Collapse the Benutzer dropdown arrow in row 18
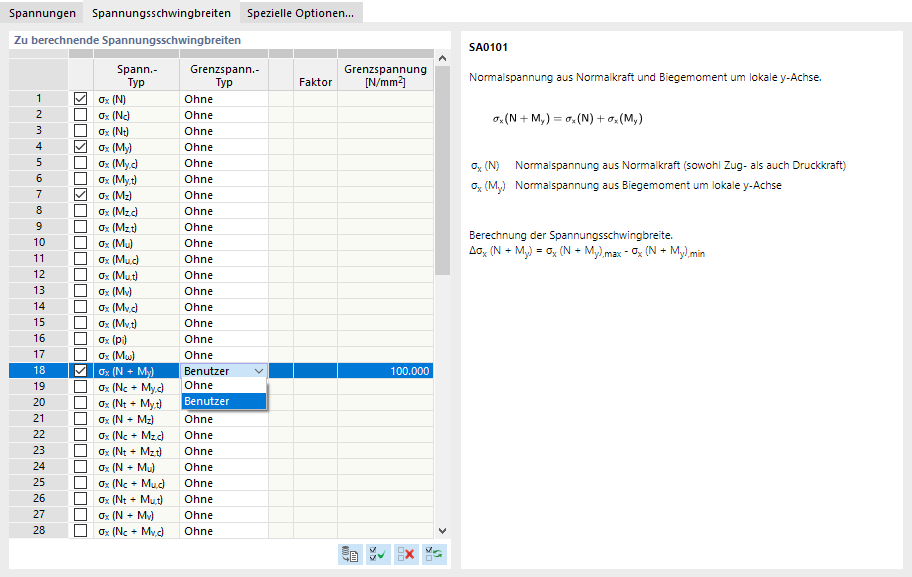Viewport: 912px width, 577px height. 259,371
